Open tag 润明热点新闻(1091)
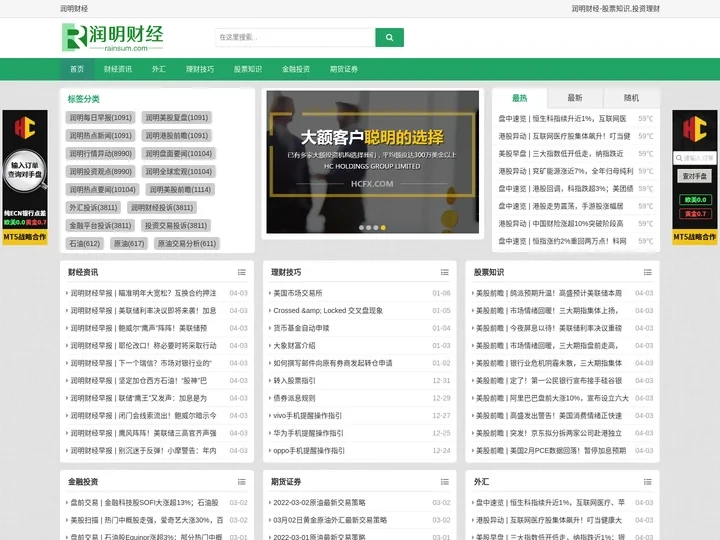This screenshot has height=540, width=720. click(x=101, y=136)
